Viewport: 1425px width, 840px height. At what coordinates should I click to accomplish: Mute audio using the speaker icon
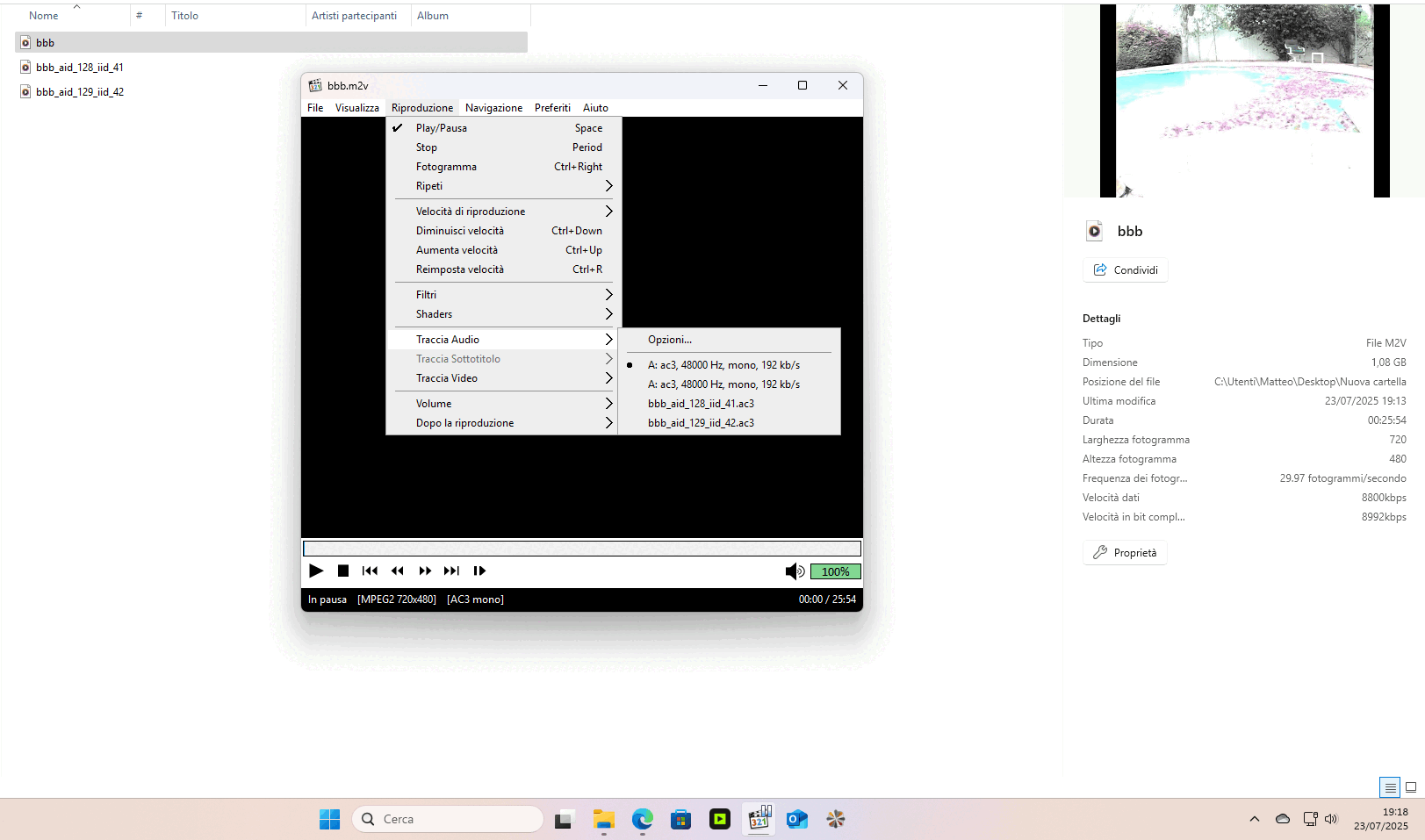tap(794, 572)
